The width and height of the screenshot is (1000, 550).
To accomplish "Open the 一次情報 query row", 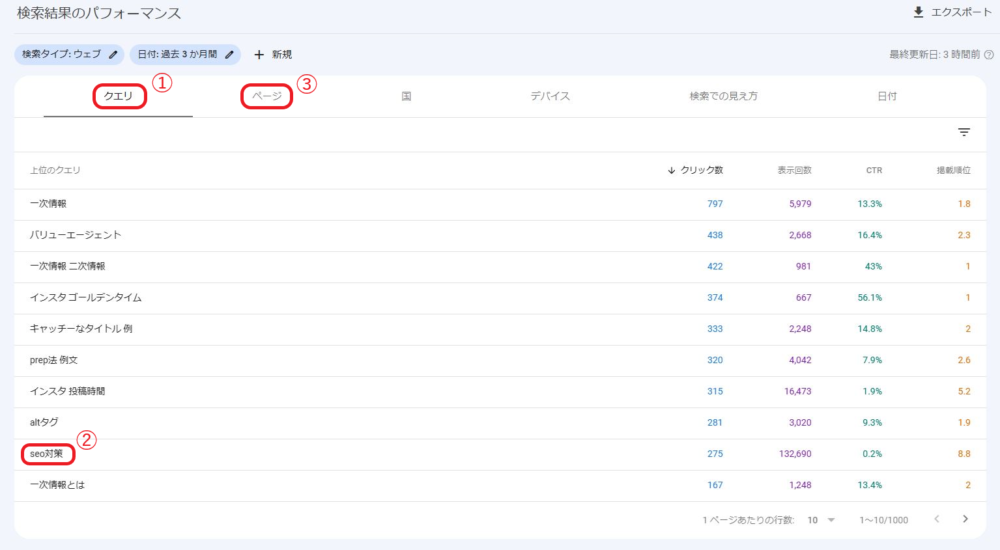I will point(50,204).
